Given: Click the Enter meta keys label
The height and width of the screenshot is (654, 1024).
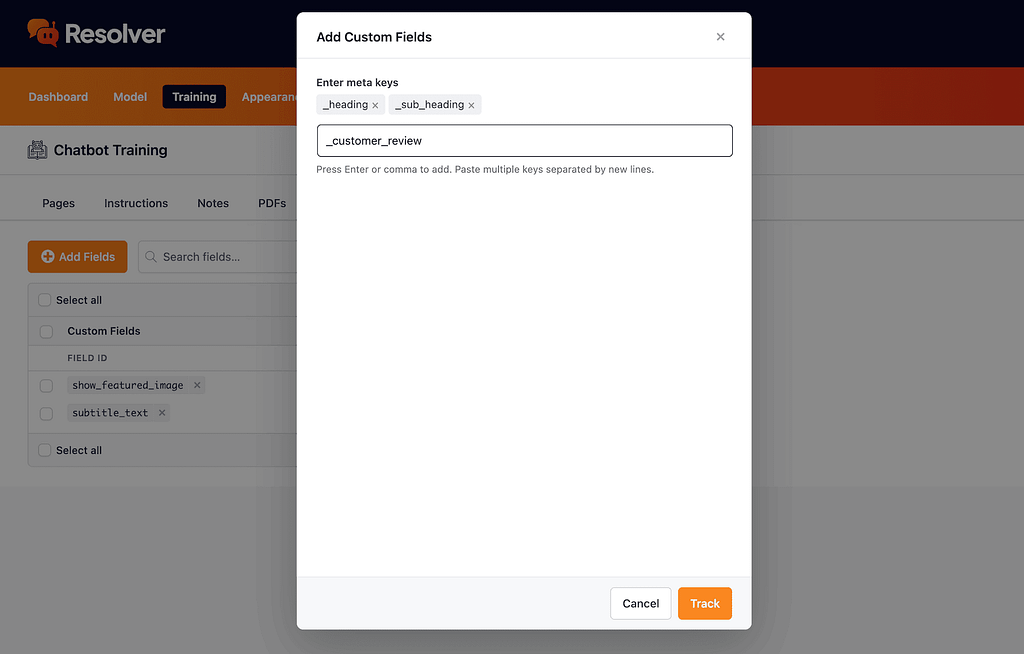Looking at the screenshot, I should tap(357, 82).
